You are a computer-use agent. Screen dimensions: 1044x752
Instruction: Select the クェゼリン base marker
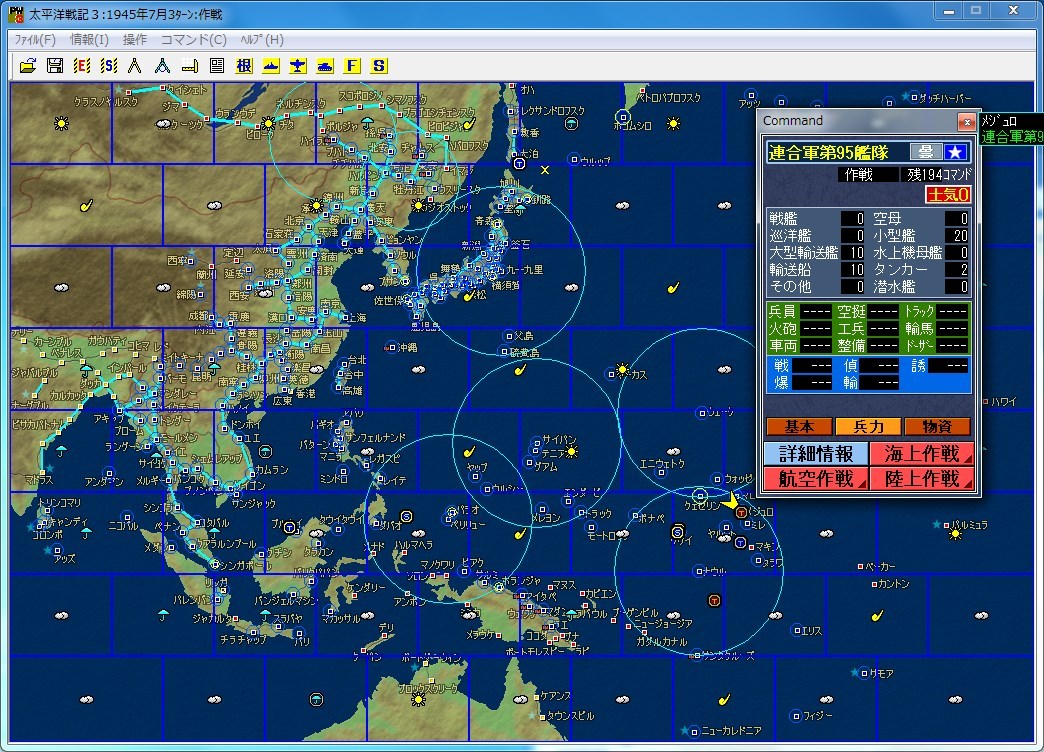pos(700,496)
